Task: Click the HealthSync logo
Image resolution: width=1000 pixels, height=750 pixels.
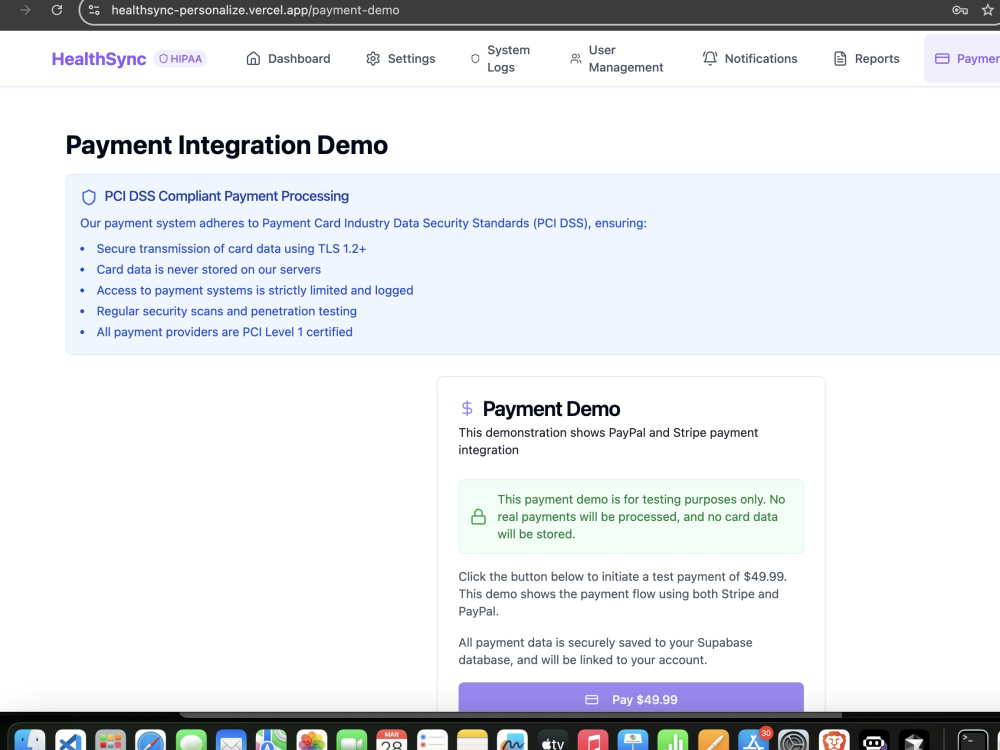Action: point(99,59)
